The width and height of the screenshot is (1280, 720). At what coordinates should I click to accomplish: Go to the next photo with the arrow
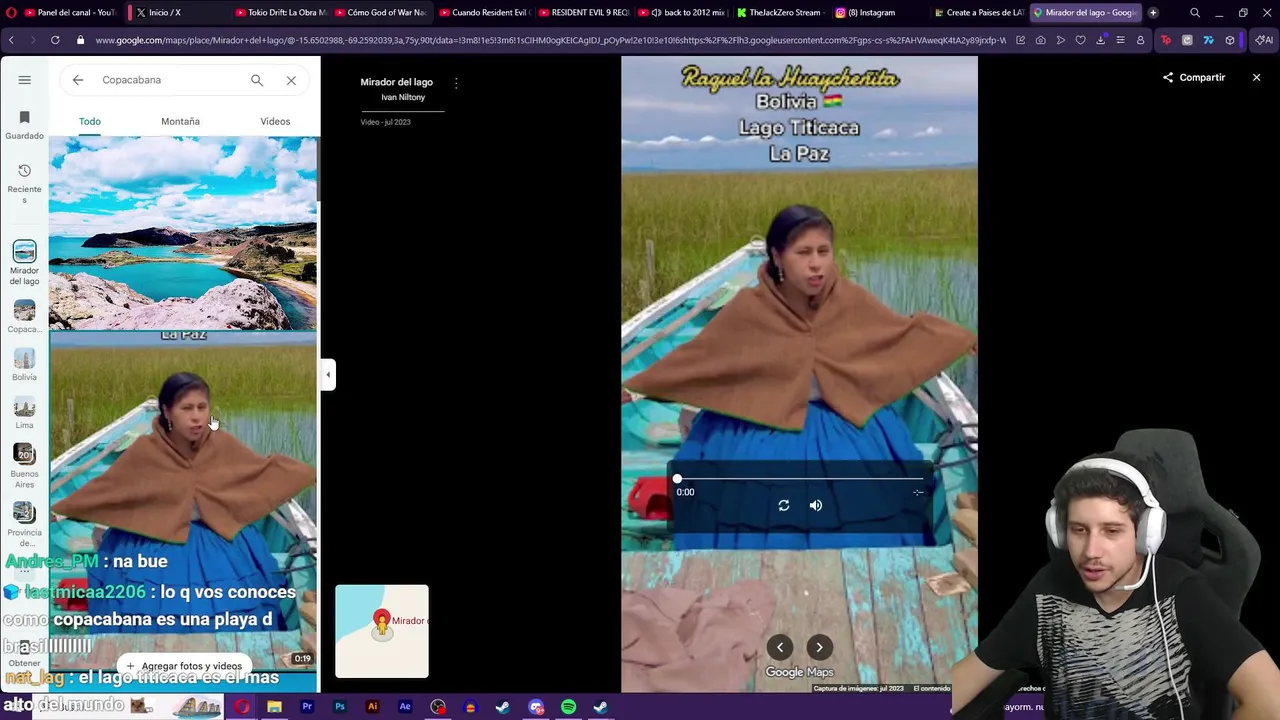click(819, 647)
